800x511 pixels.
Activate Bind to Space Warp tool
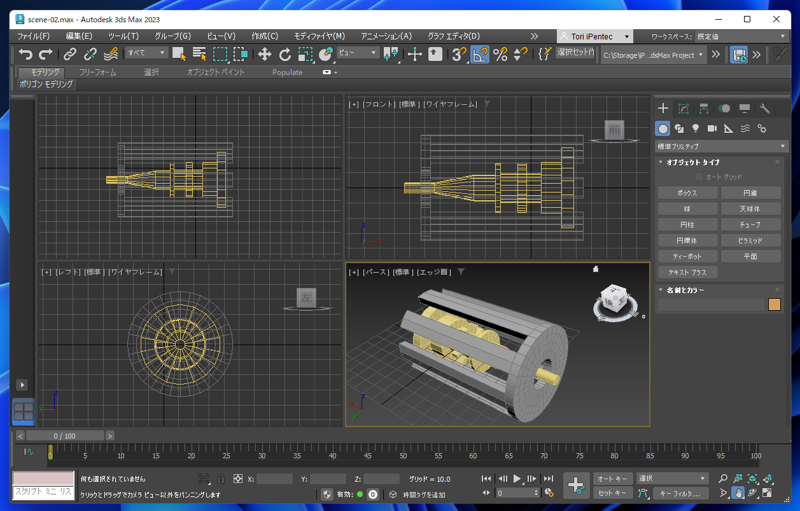[x=111, y=54]
